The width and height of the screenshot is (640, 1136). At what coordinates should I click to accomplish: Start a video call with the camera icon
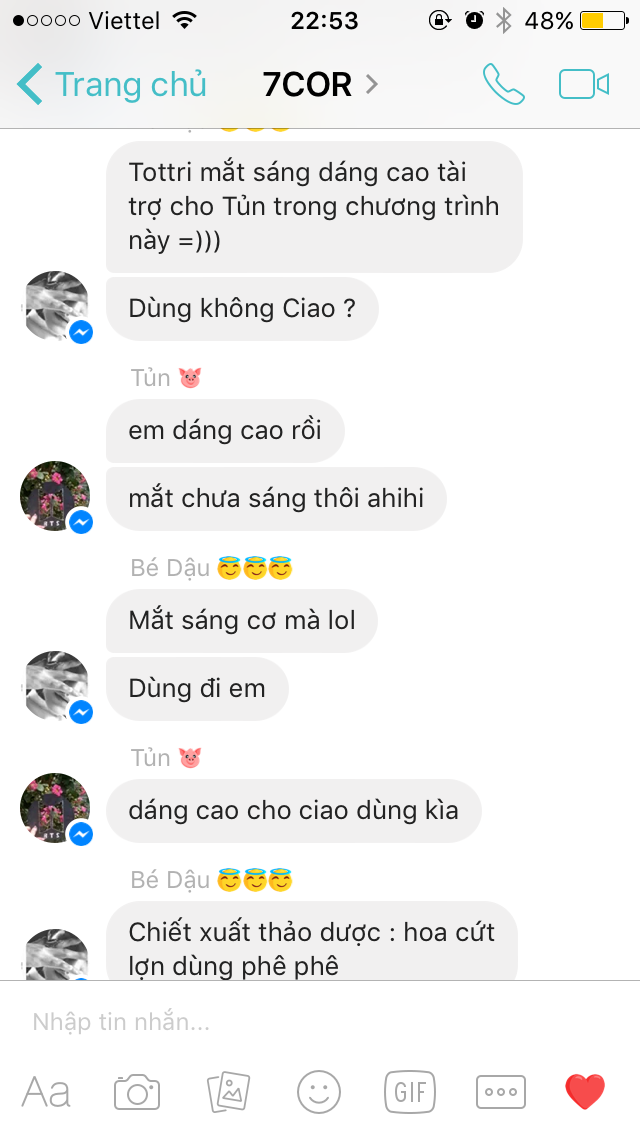tap(584, 84)
